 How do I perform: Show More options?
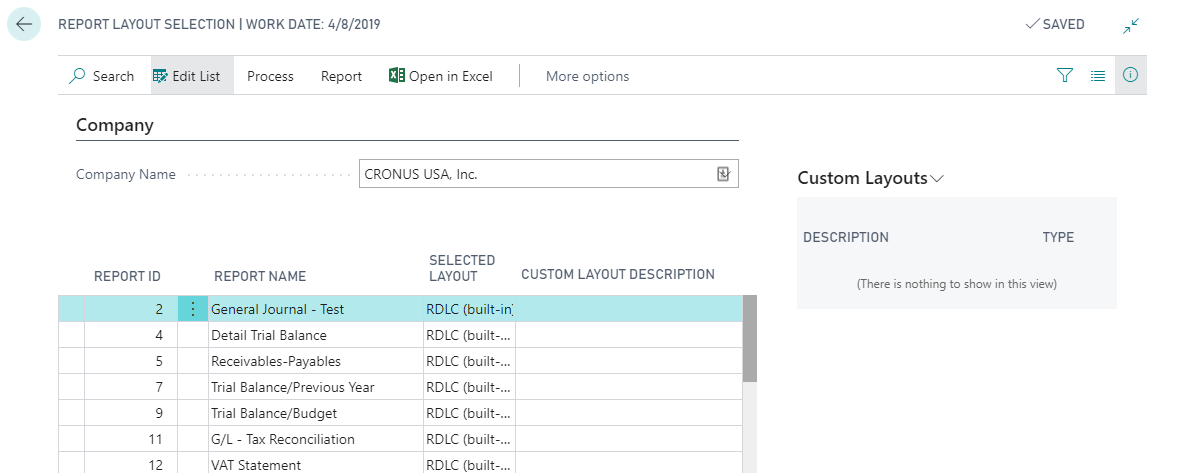[x=587, y=76]
